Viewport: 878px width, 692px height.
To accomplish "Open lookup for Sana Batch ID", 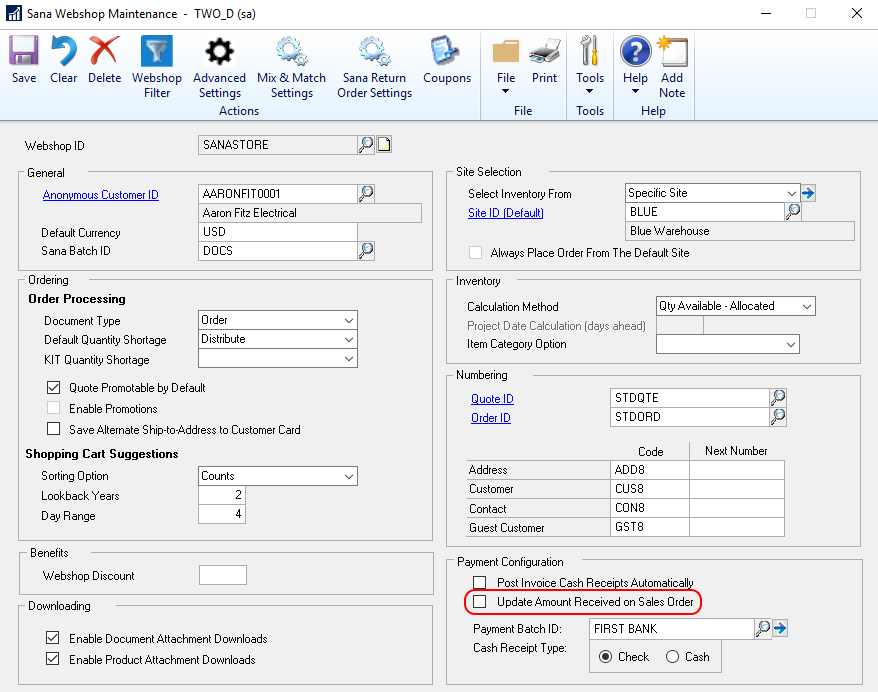I will click(366, 251).
